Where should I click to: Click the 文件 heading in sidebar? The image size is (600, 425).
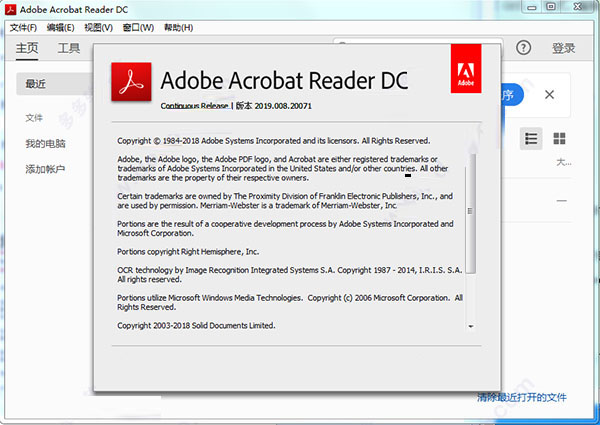[x=34, y=118]
